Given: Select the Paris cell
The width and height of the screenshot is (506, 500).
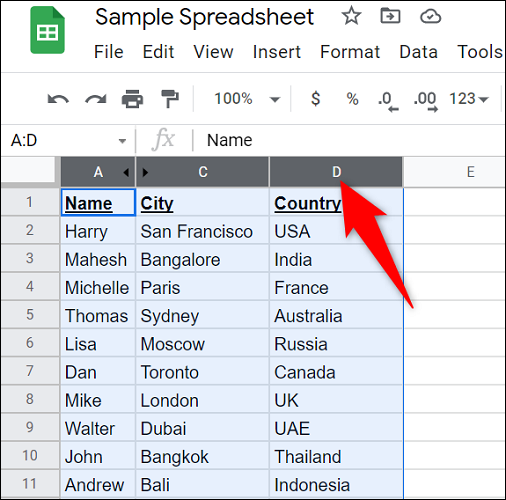Looking at the screenshot, I should pos(203,287).
